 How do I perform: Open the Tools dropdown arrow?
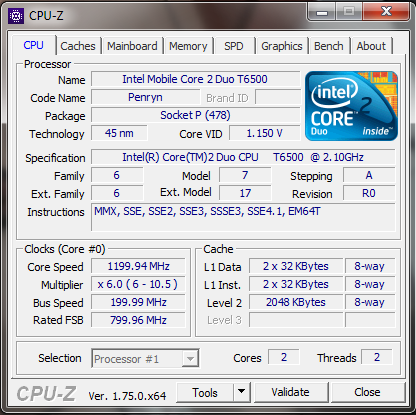coord(241,392)
